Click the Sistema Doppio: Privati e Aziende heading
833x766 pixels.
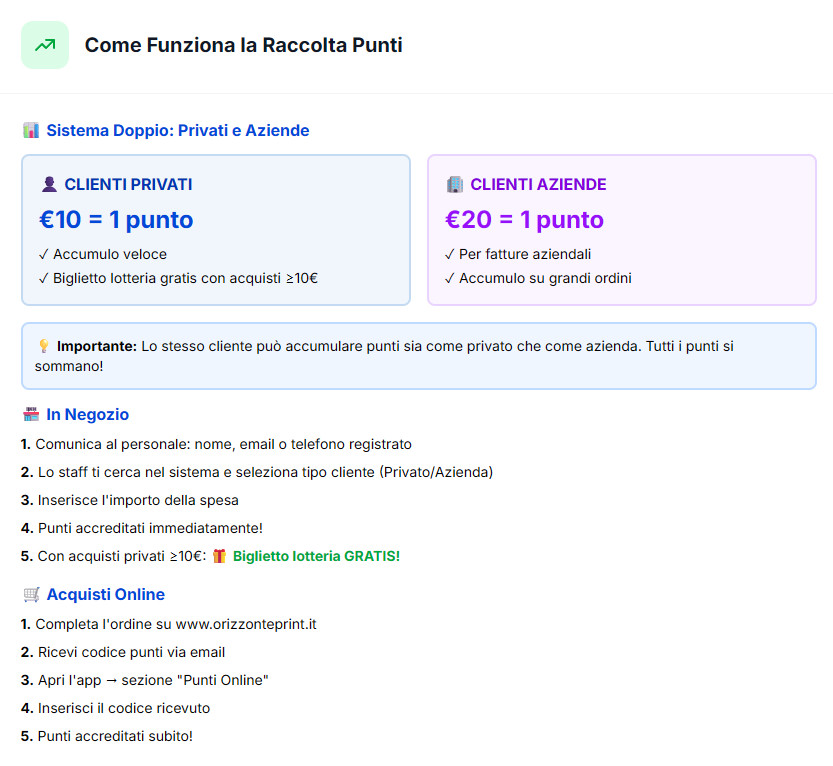coord(177,130)
